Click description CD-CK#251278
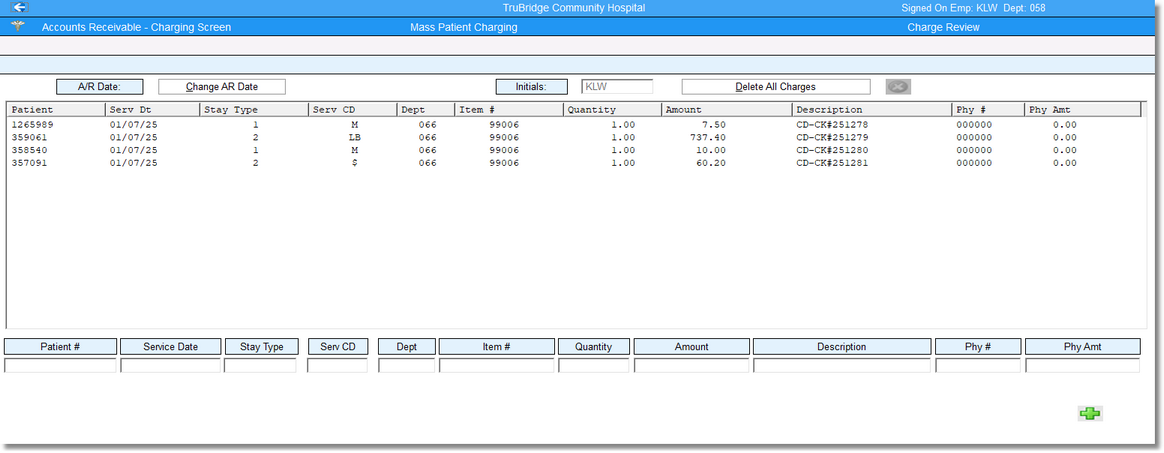This screenshot has height=453, width=1164. pos(832,125)
